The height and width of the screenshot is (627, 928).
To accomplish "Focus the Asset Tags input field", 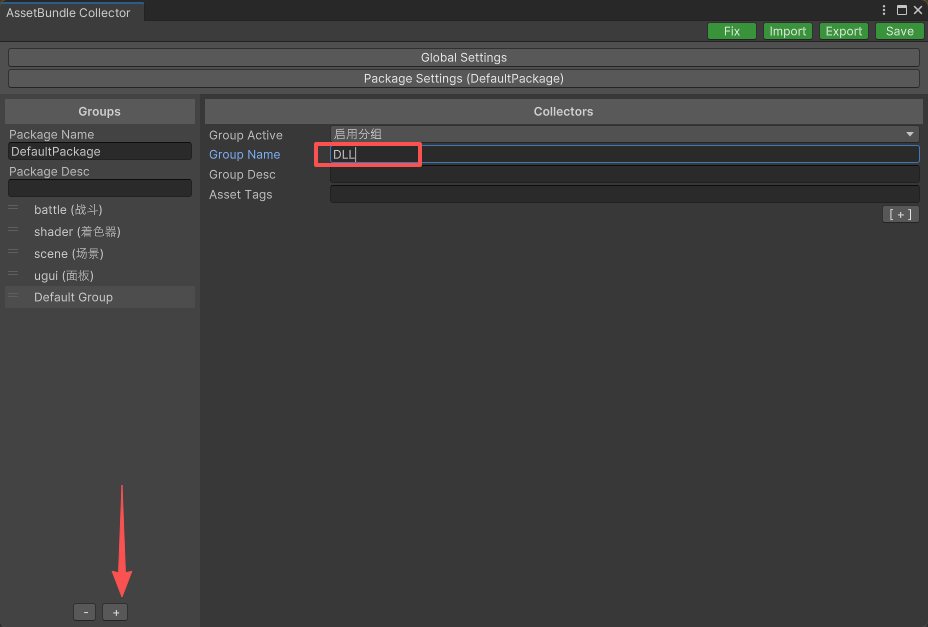I will 624,194.
